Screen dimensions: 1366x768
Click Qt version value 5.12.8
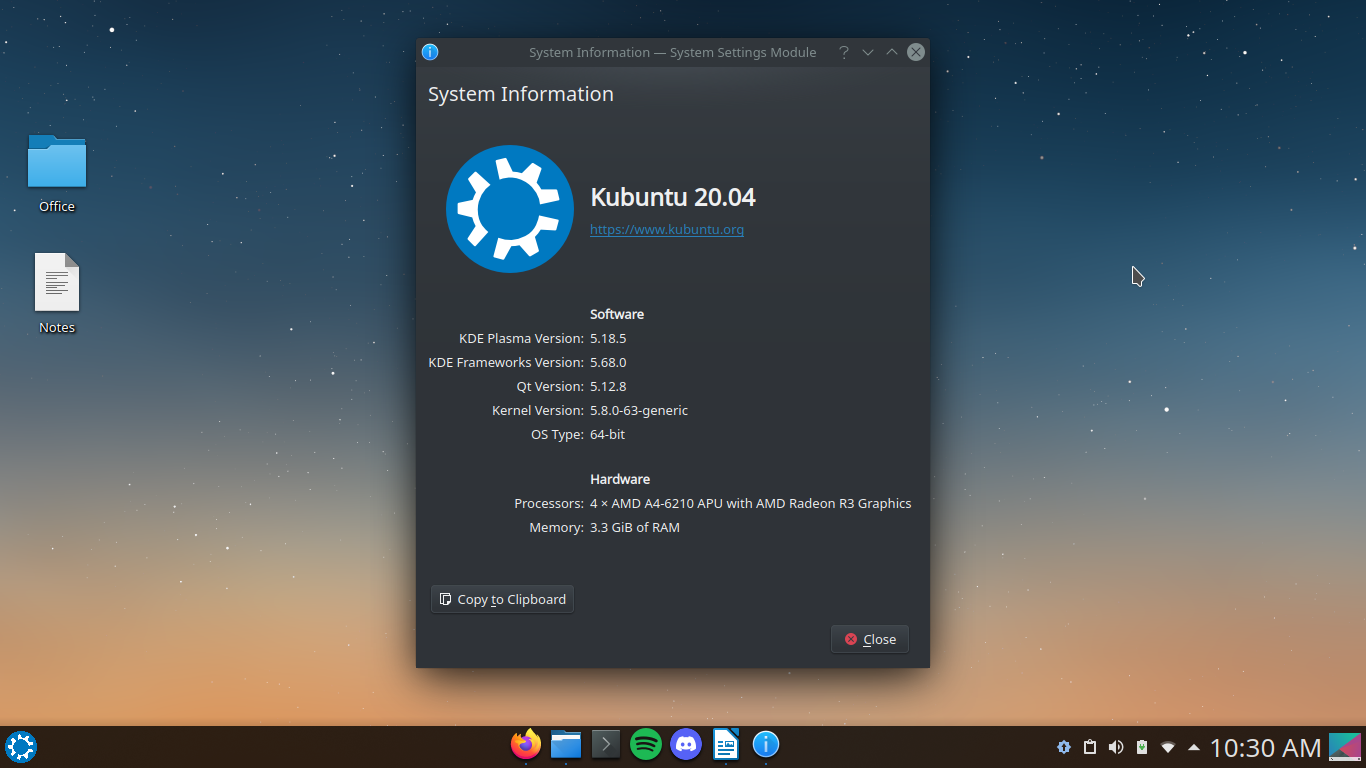click(x=608, y=386)
